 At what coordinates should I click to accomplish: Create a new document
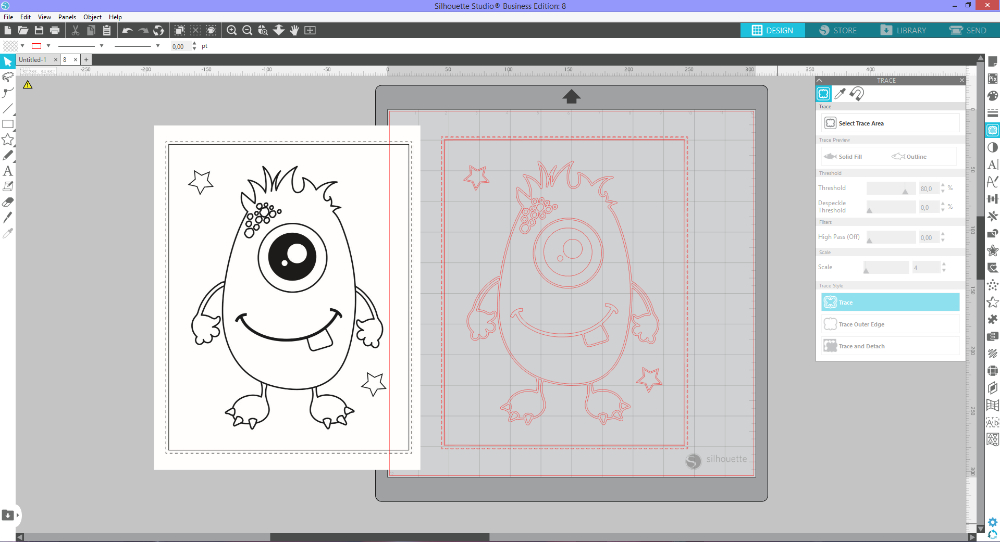(x=8, y=30)
